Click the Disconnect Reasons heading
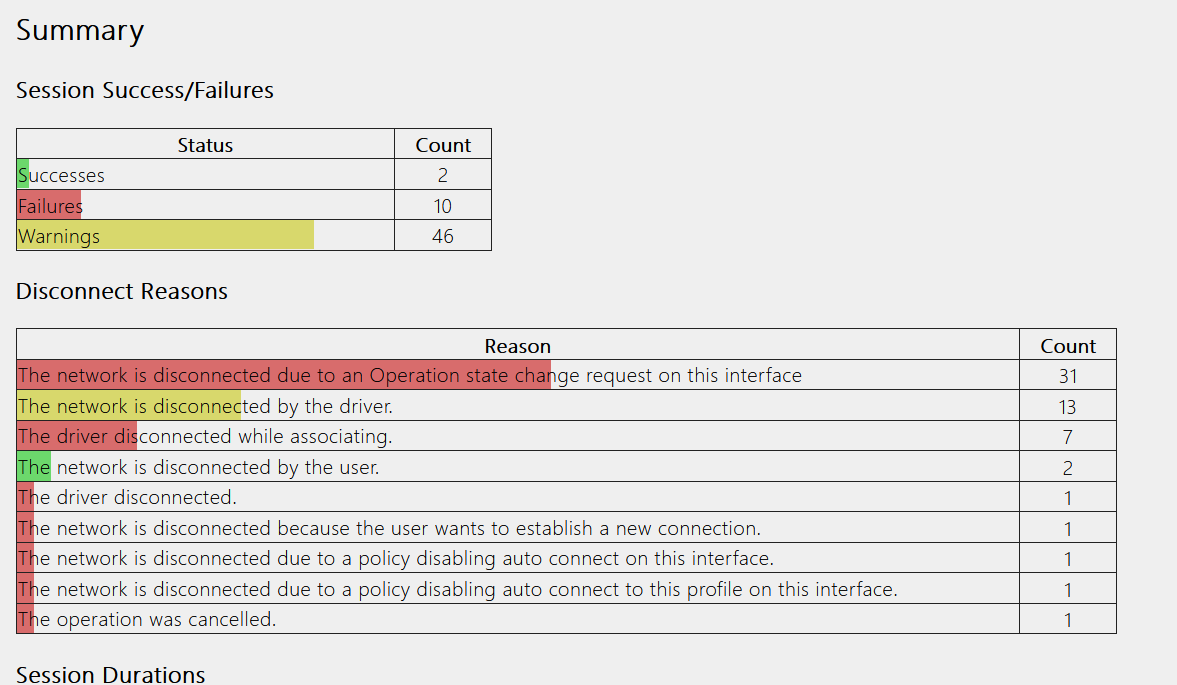This screenshot has height=685, width=1177. tap(122, 291)
